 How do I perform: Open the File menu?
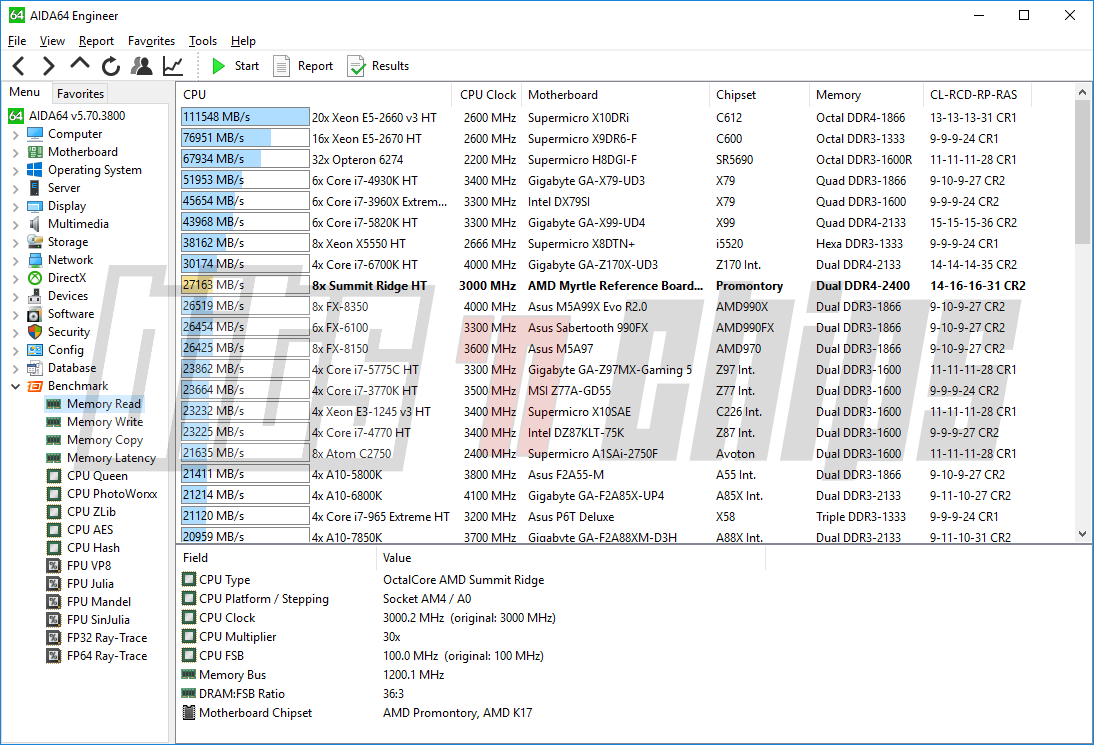[17, 41]
